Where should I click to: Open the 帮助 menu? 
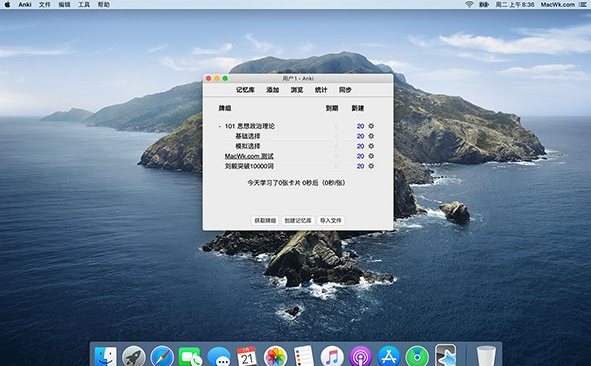104,5
